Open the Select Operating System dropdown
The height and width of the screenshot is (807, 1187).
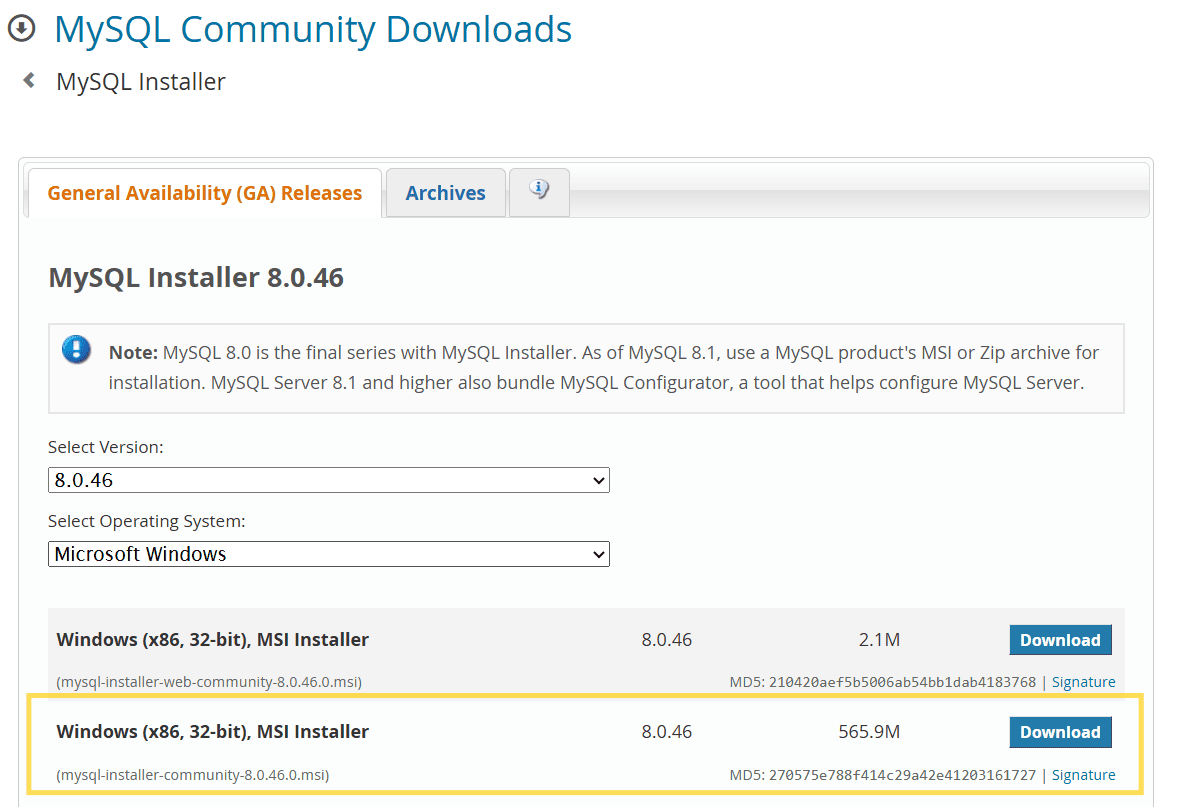(329, 554)
